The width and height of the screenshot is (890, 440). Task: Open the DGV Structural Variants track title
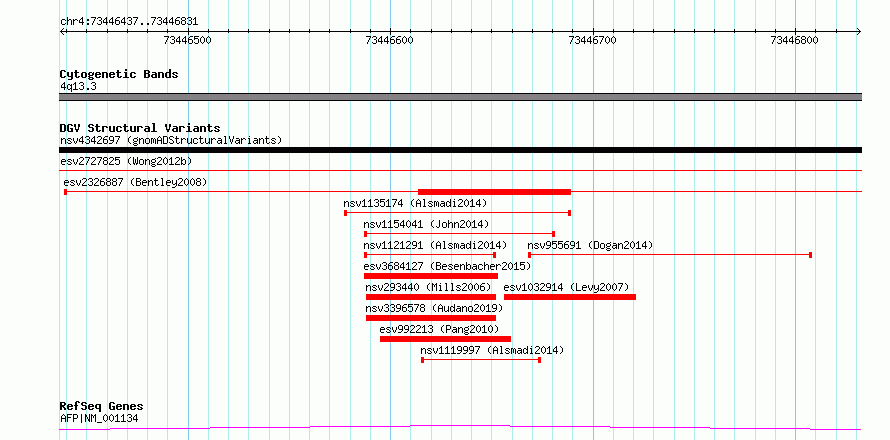140,128
